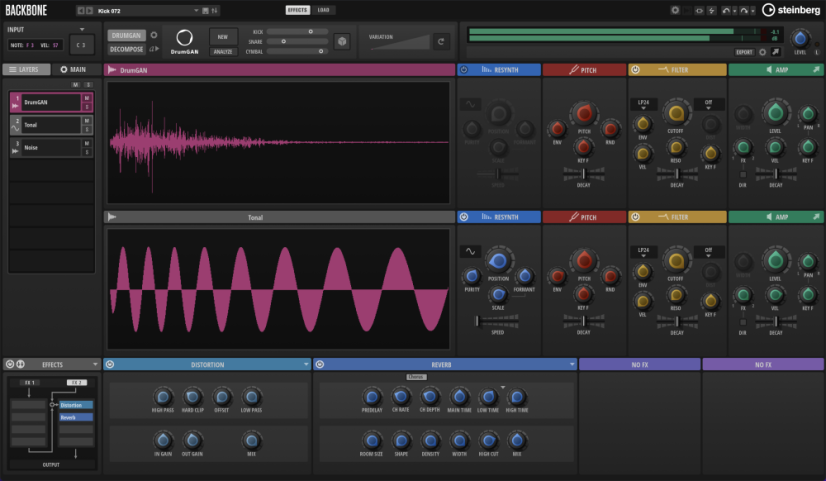826x481 pixels.
Task: Mute the DrumGAN layer with M button
Action: coord(87,98)
